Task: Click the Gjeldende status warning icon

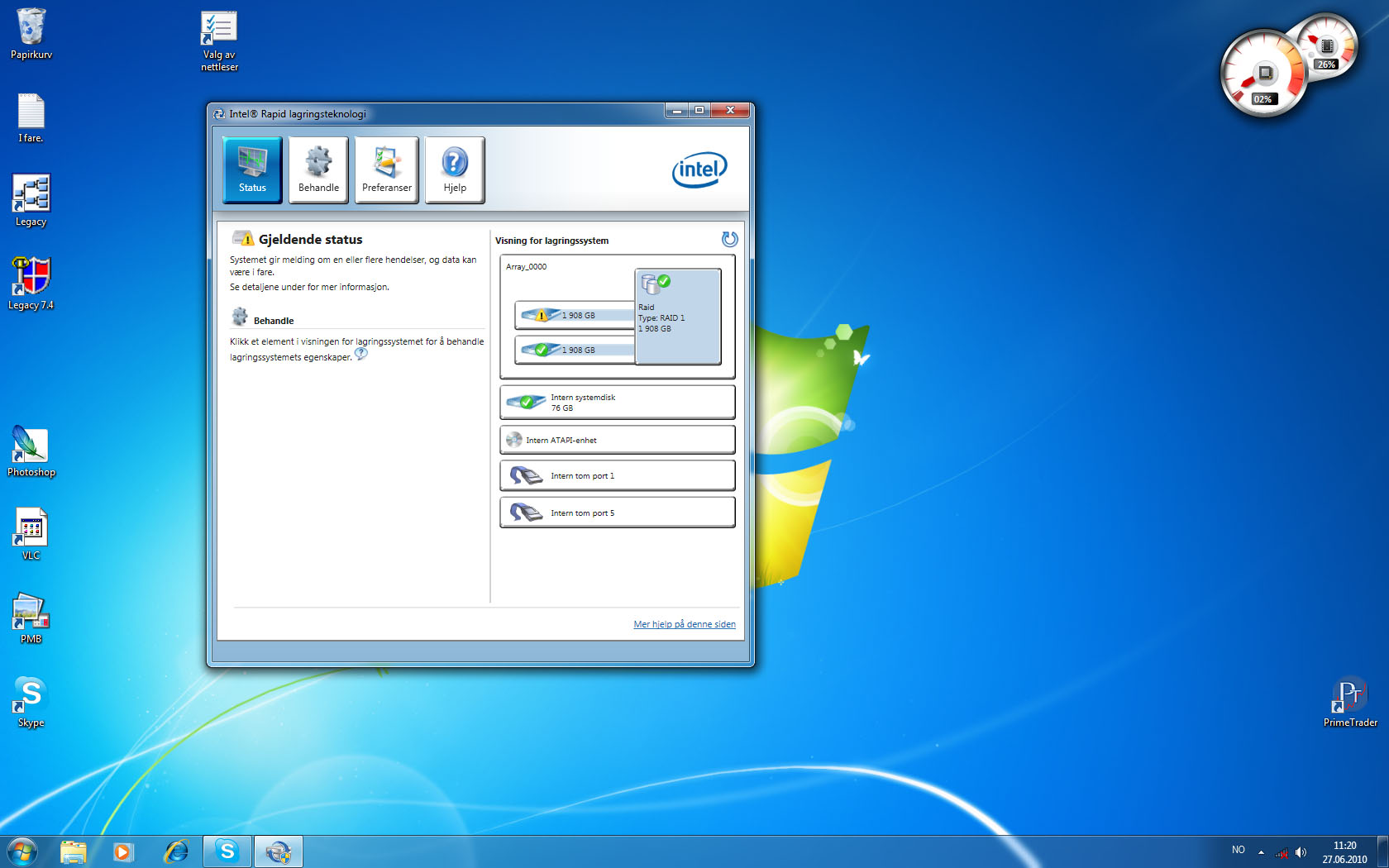Action: (x=243, y=238)
